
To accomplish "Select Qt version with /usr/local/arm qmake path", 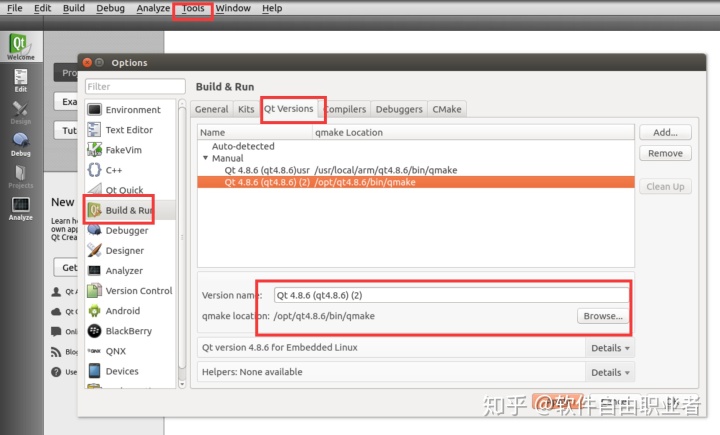I will 416,170.
